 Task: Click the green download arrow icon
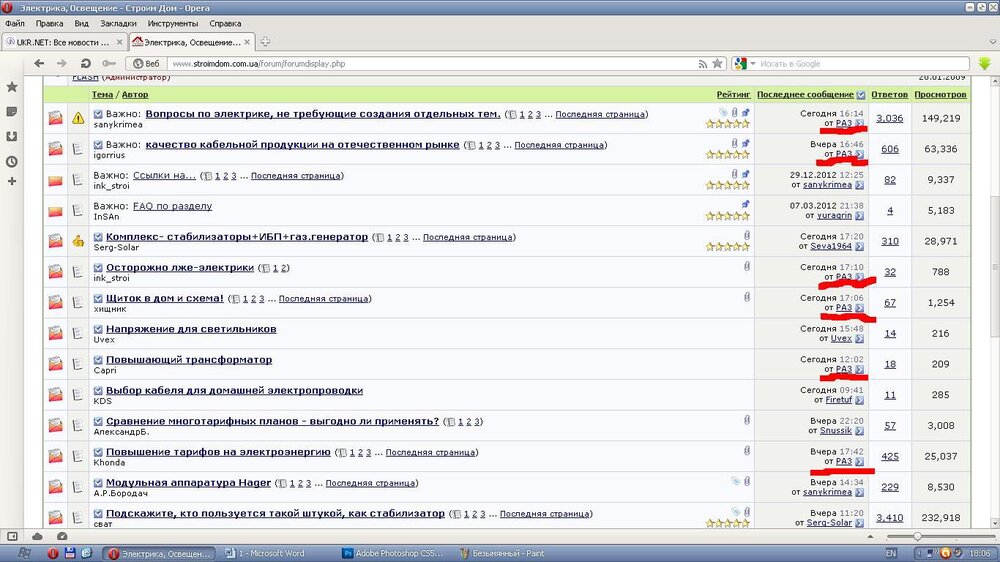[x=984, y=63]
